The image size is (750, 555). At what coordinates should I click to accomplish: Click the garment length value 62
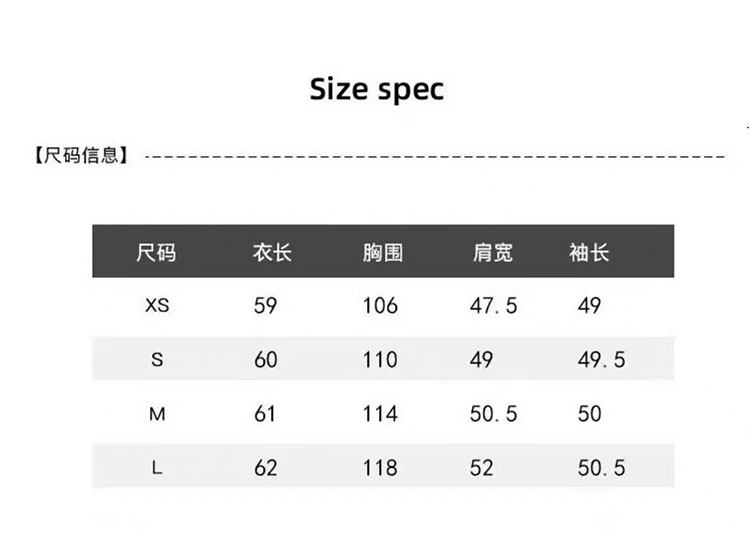(265, 468)
